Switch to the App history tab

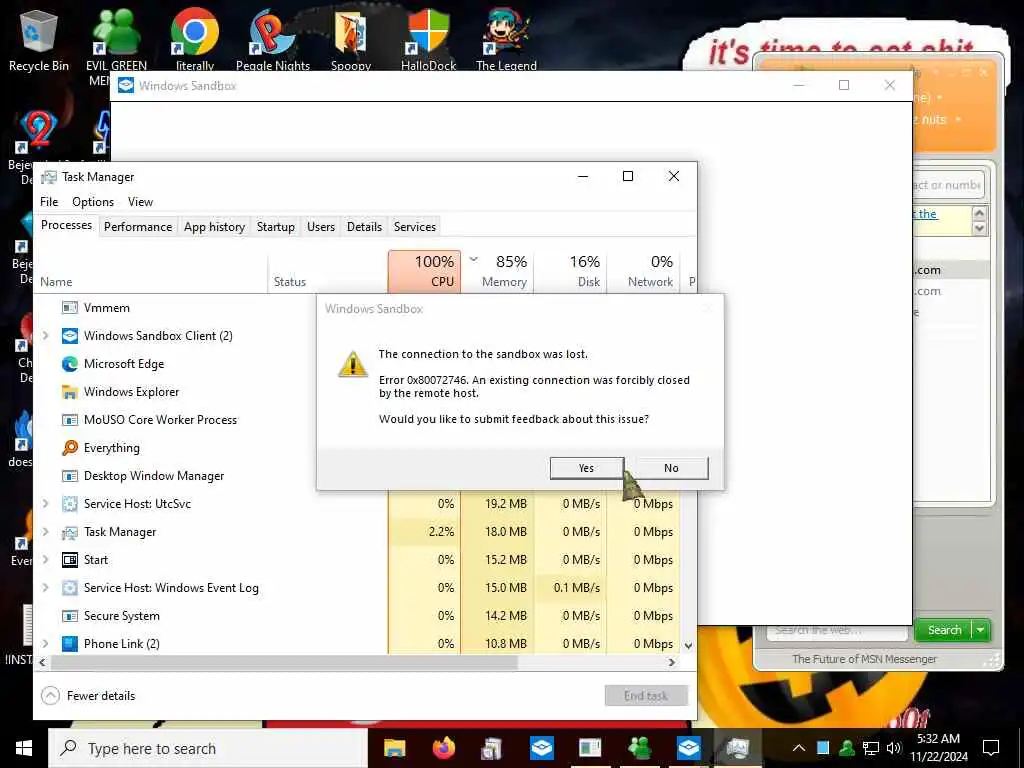tap(214, 227)
